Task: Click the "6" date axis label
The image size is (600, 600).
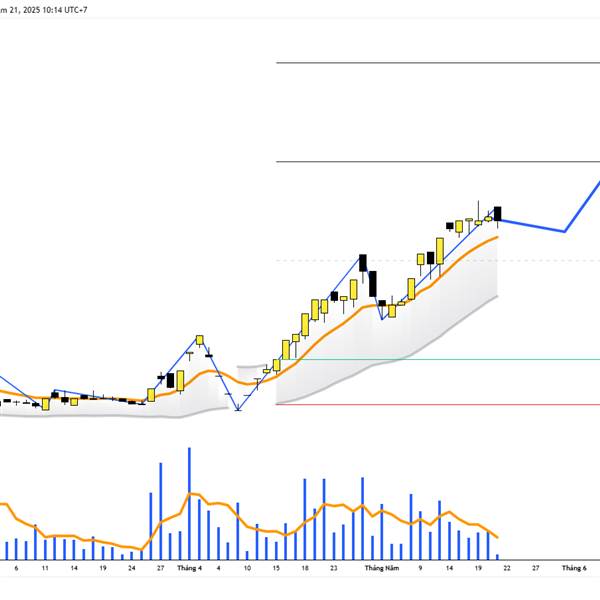Action: [x=16, y=568]
